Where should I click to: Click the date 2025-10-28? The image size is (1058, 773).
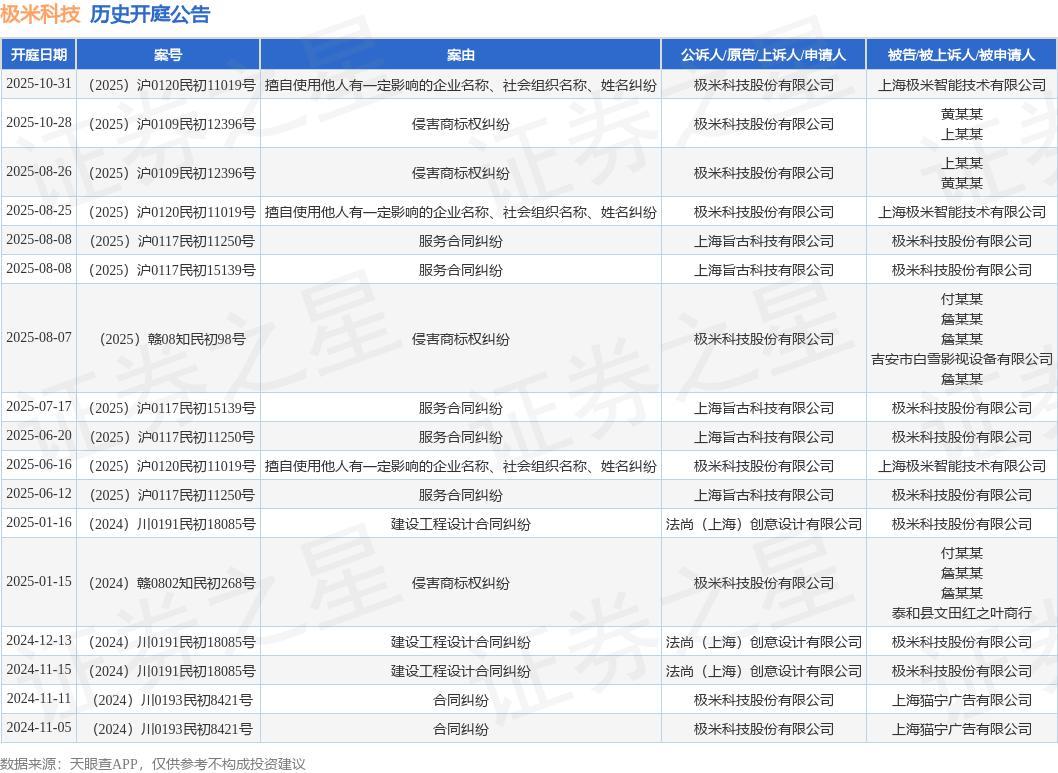38,123
